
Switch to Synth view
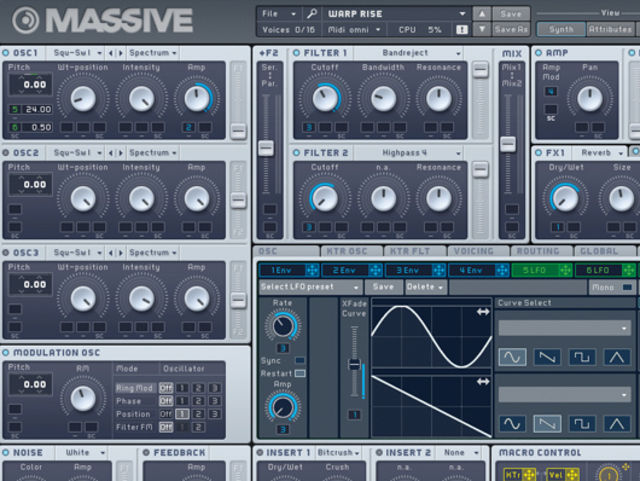(561, 29)
